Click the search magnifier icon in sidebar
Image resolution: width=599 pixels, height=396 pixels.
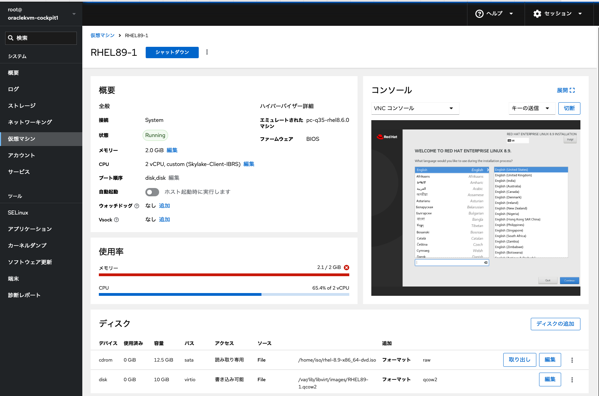pyautogui.click(x=11, y=38)
